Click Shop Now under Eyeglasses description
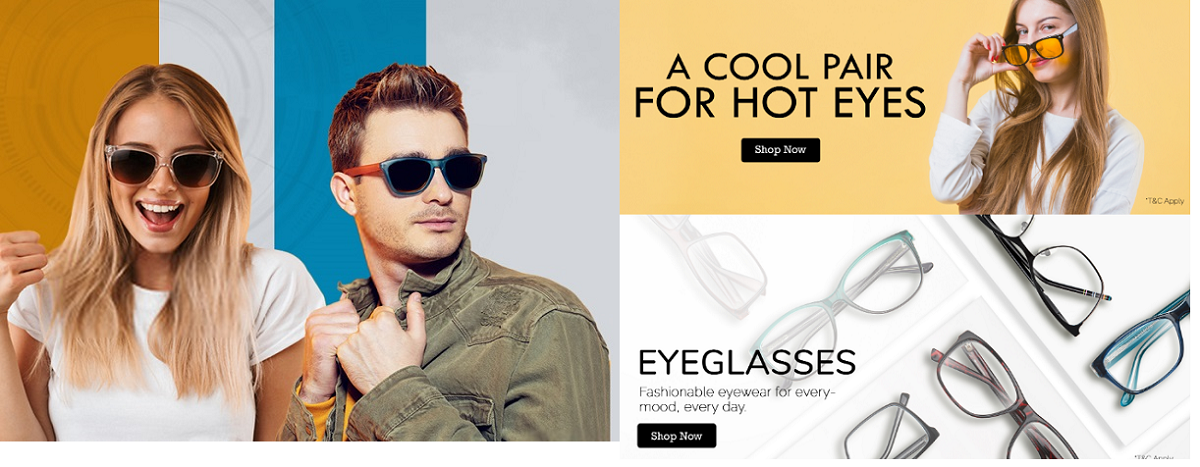Image resolution: width=1200 pixels, height=467 pixels. coord(676,436)
